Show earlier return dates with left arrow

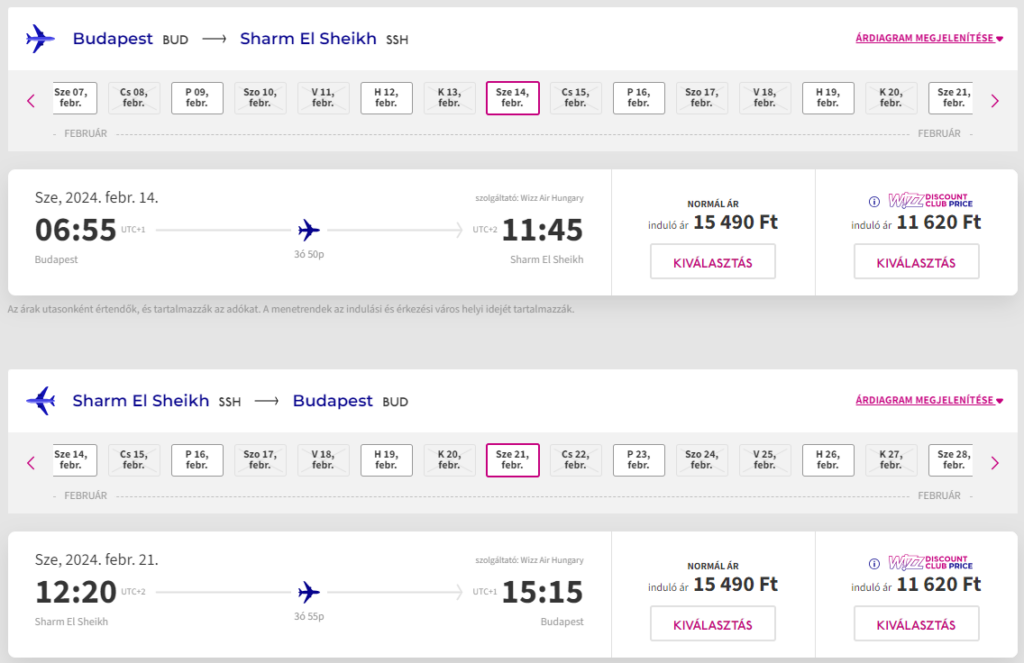31,463
